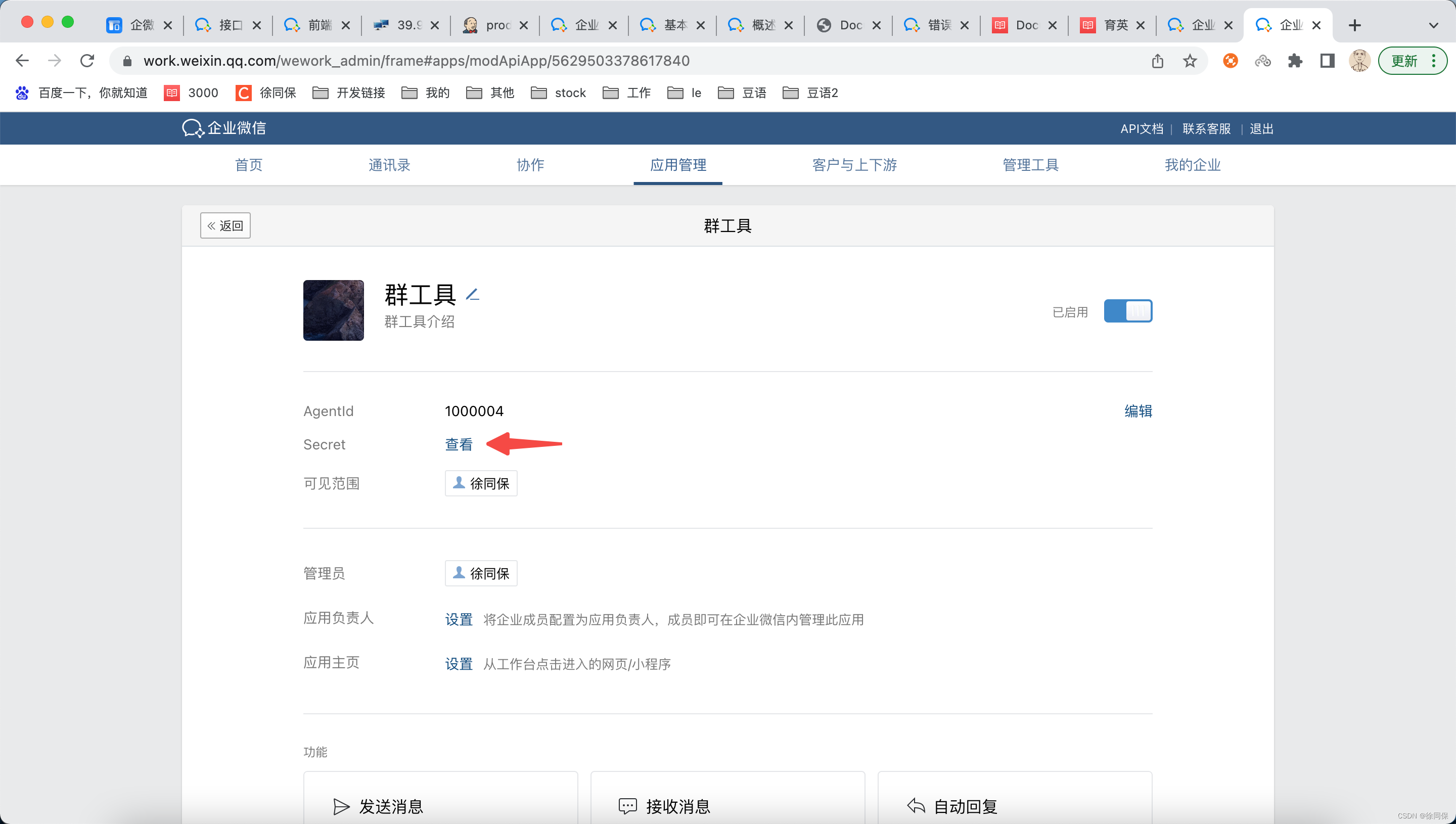The width and height of the screenshot is (1456, 824).
Task: Click the address bar URL field
Action: pyautogui.click(x=628, y=61)
